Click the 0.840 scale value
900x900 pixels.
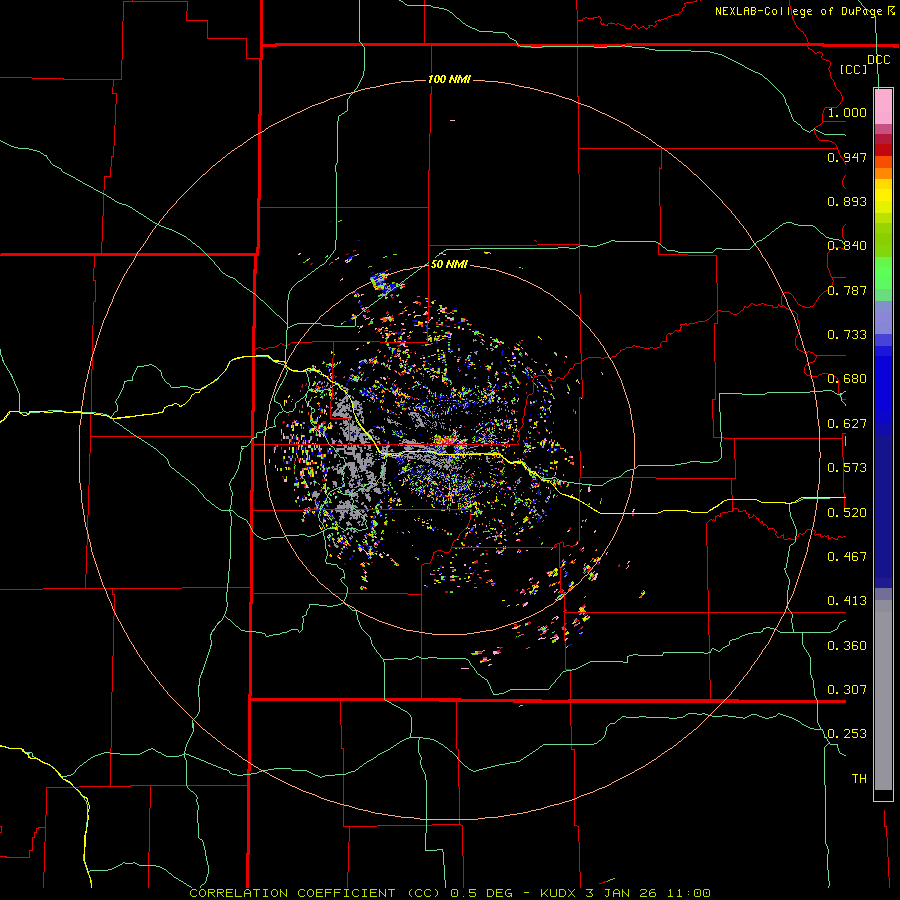coord(847,246)
